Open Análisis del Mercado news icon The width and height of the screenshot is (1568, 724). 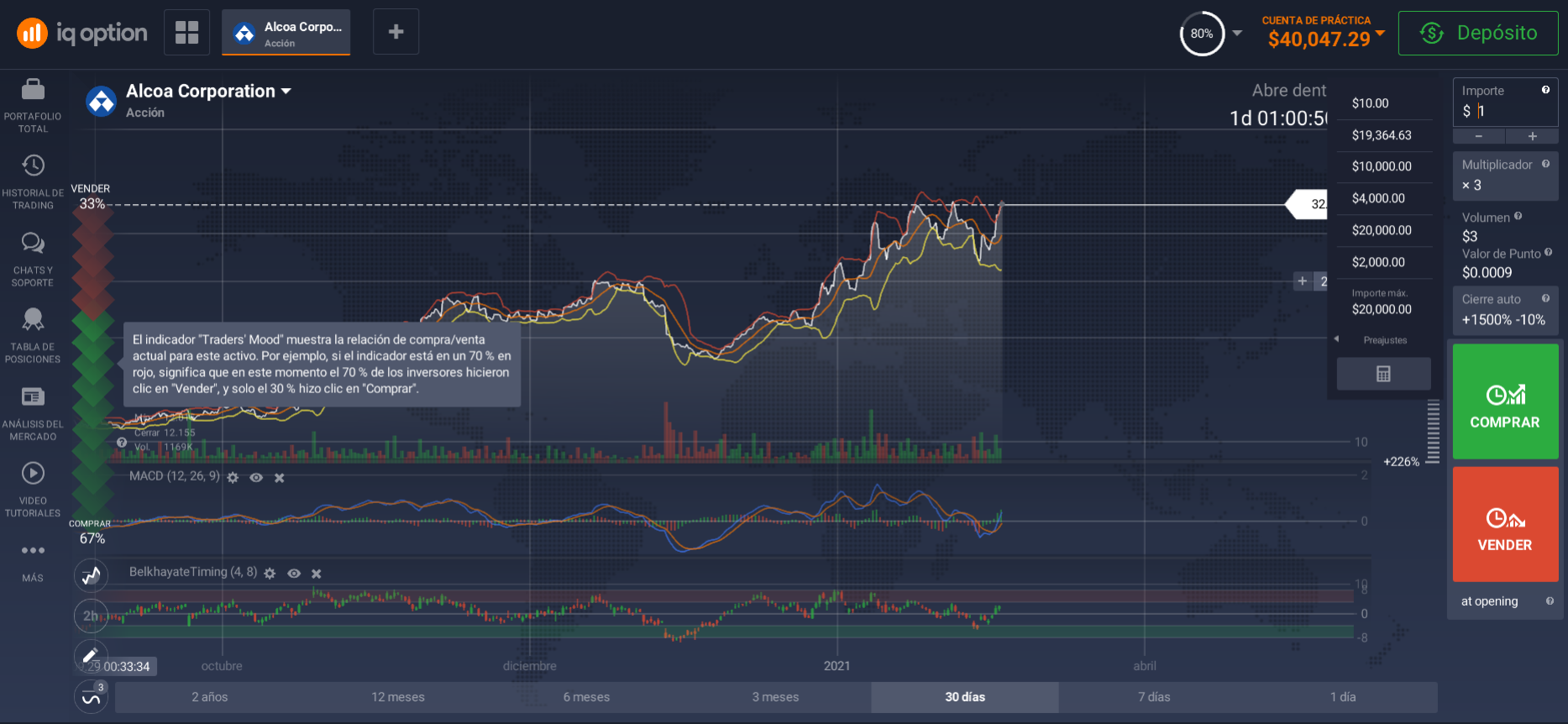[33, 396]
